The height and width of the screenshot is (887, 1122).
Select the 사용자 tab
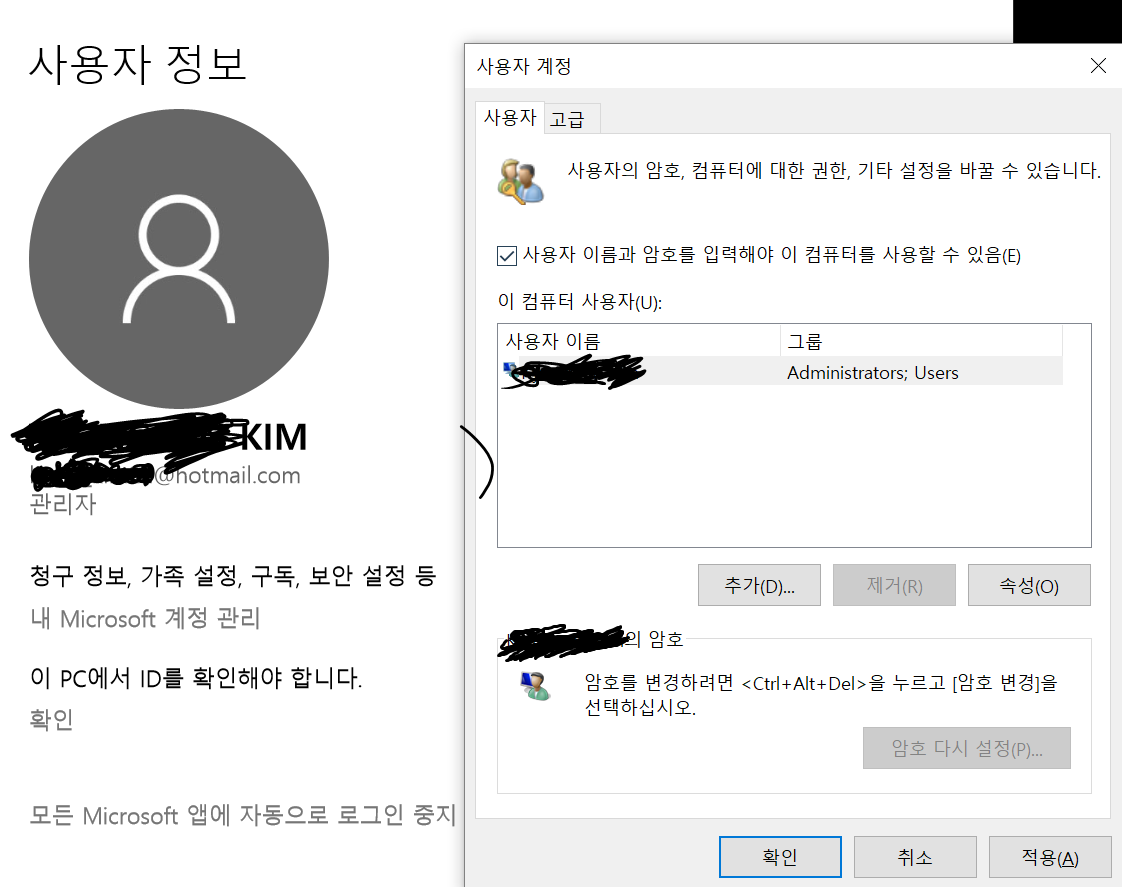pos(510,117)
